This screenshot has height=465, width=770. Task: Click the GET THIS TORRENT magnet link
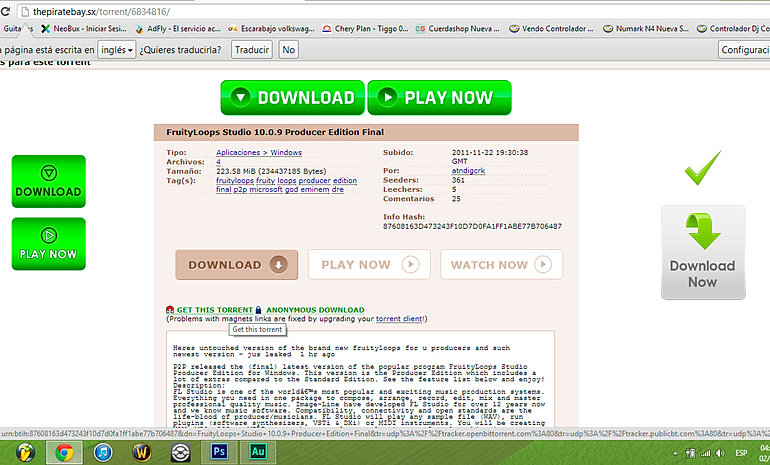tap(215, 310)
